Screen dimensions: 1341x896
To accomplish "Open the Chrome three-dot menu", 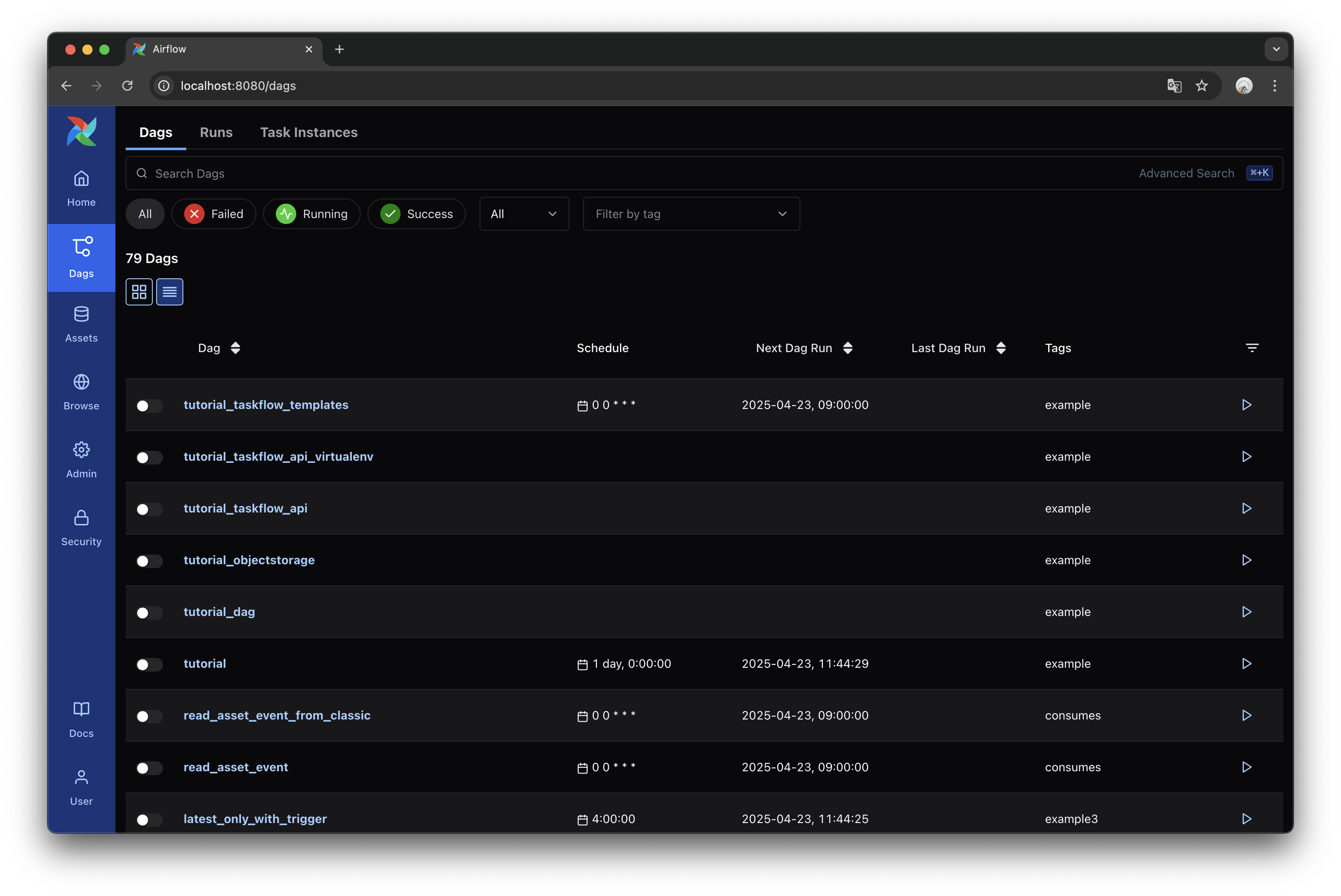I will 1274,86.
